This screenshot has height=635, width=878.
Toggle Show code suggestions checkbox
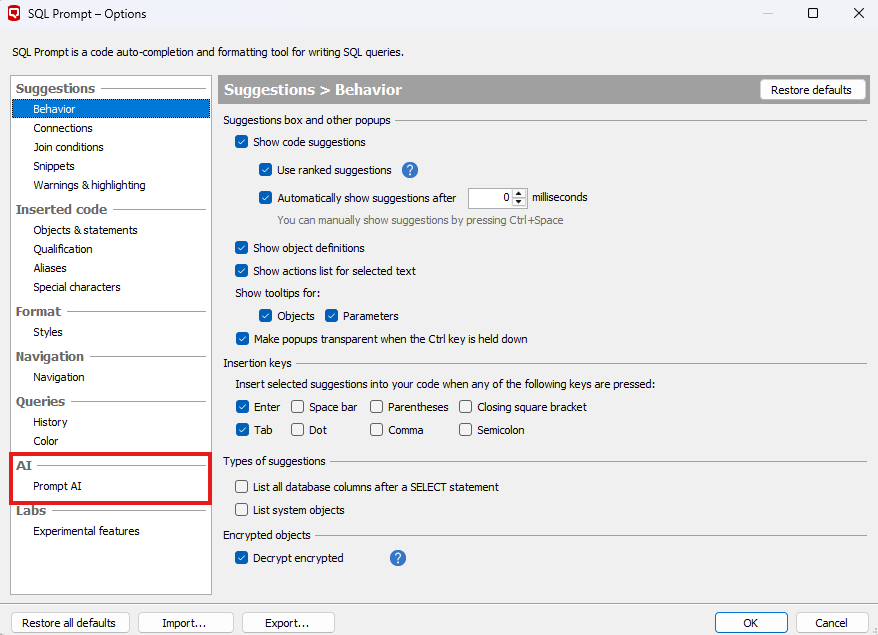(x=241, y=142)
